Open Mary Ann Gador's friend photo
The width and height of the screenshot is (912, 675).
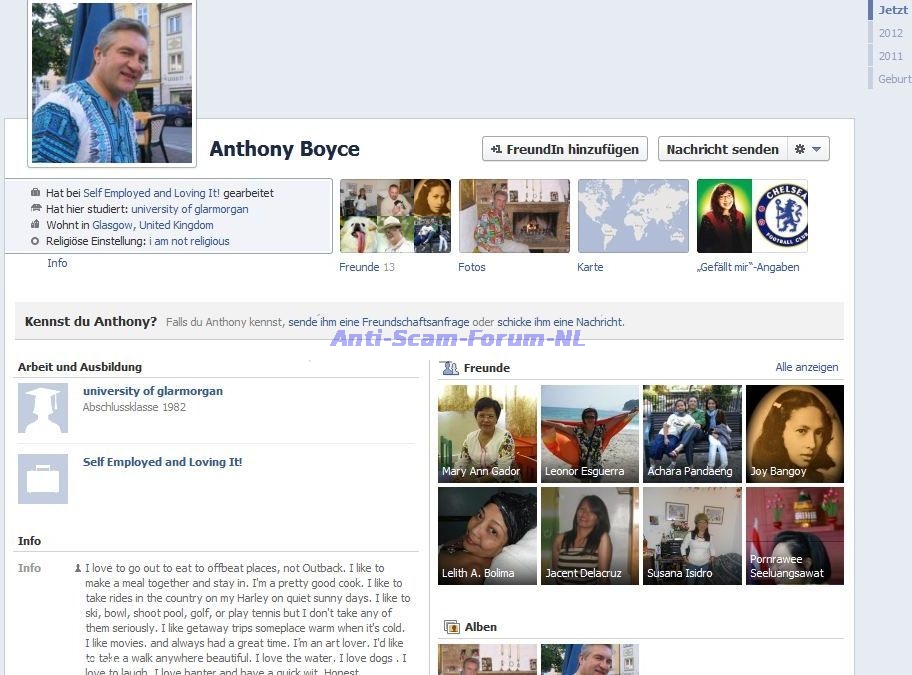click(487, 433)
